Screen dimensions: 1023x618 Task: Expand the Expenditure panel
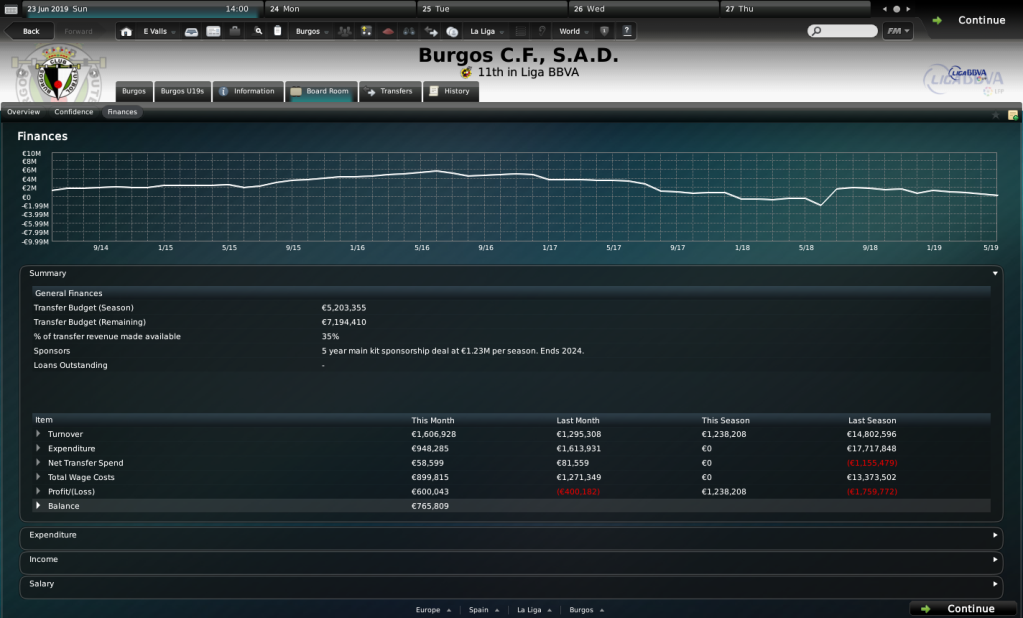(x=995, y=535)
